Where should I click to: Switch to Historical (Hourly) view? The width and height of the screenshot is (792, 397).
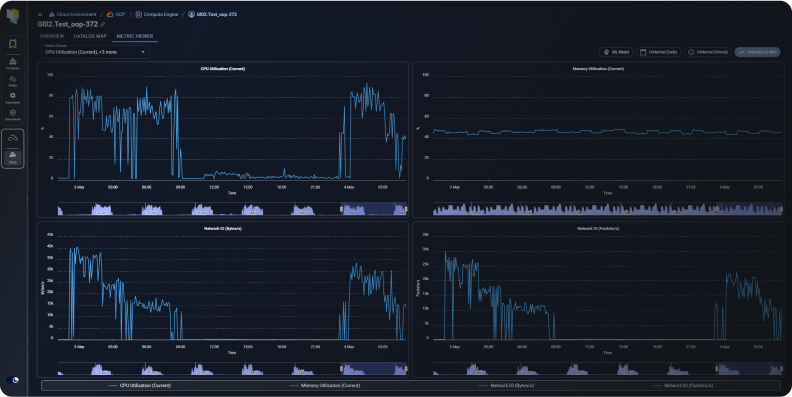click(708, 52)
